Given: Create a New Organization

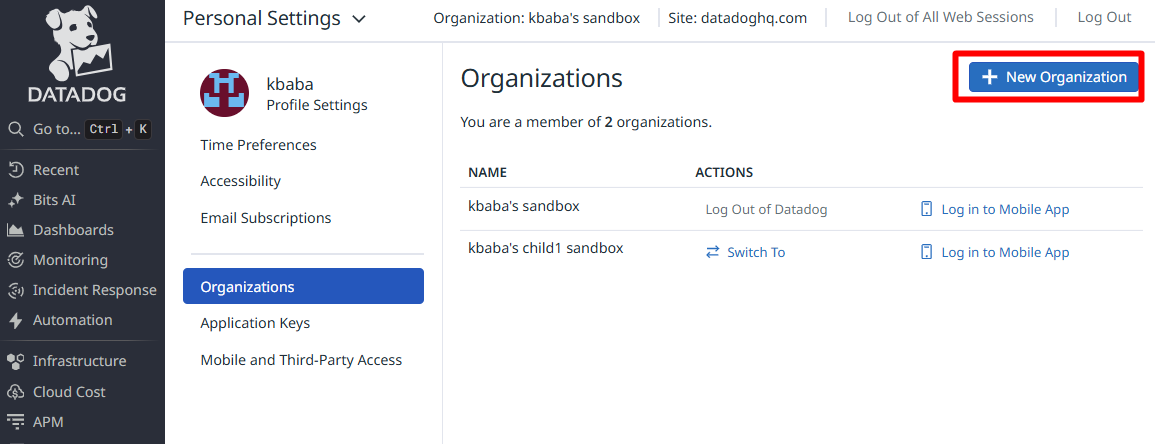Looking at the screenshot, I should 1054,77.
